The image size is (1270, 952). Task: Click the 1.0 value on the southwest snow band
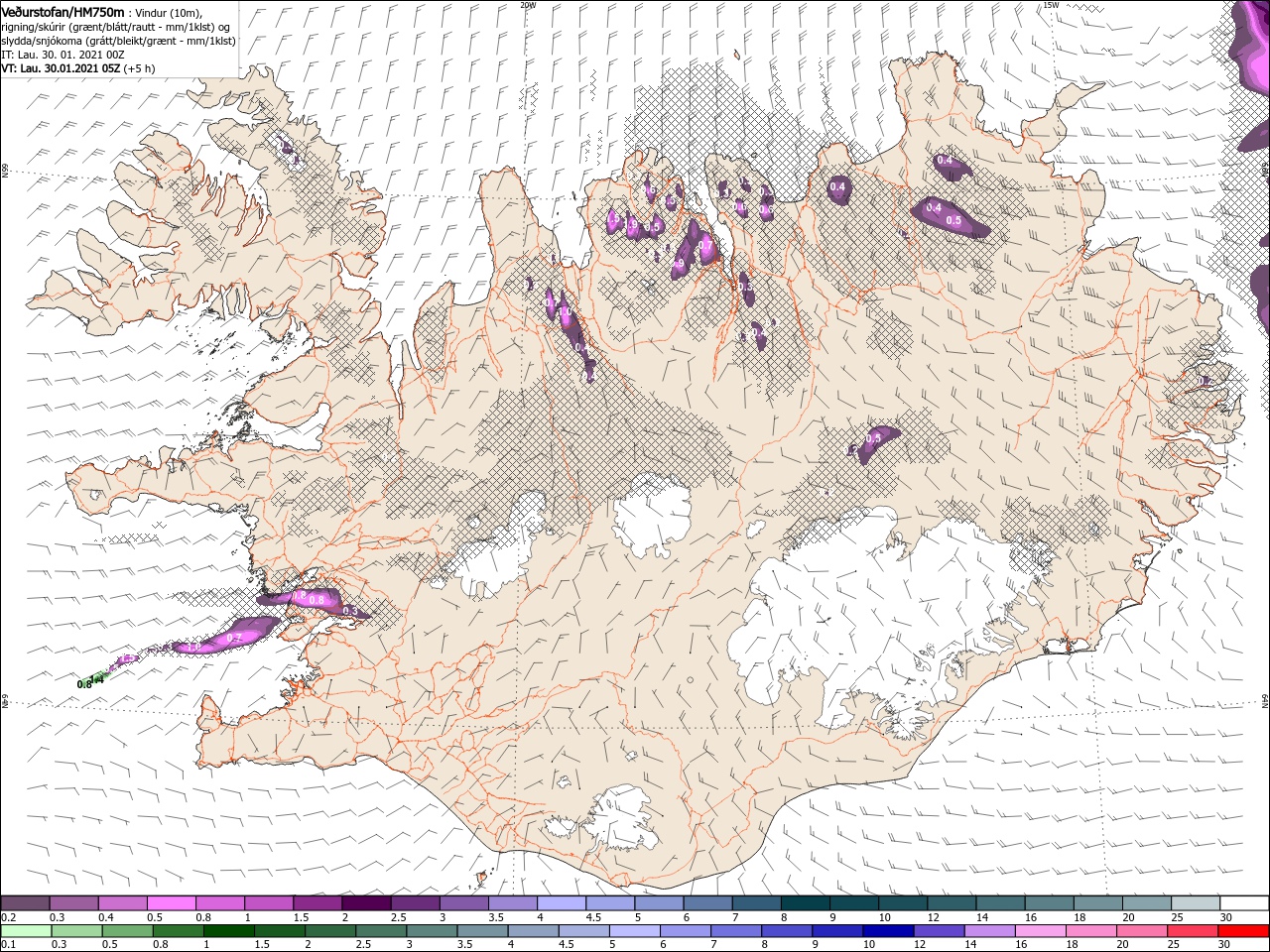(x=194, y=647)
